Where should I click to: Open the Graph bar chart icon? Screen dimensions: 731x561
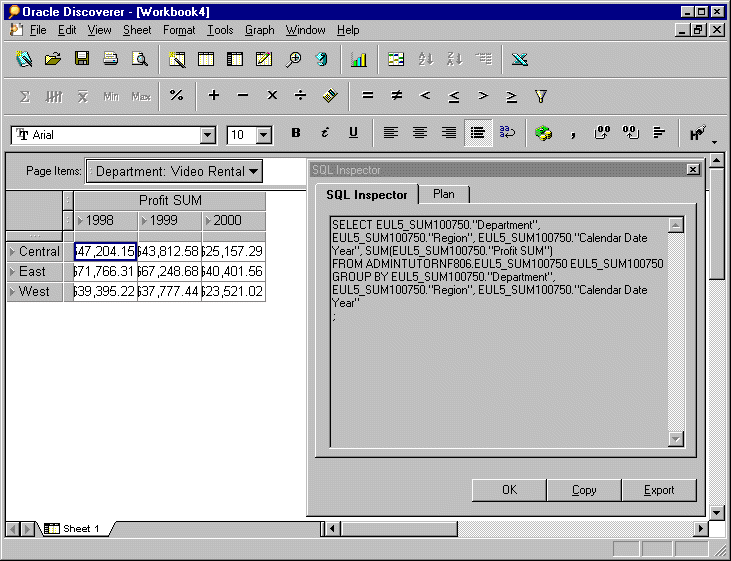(359, 59)
